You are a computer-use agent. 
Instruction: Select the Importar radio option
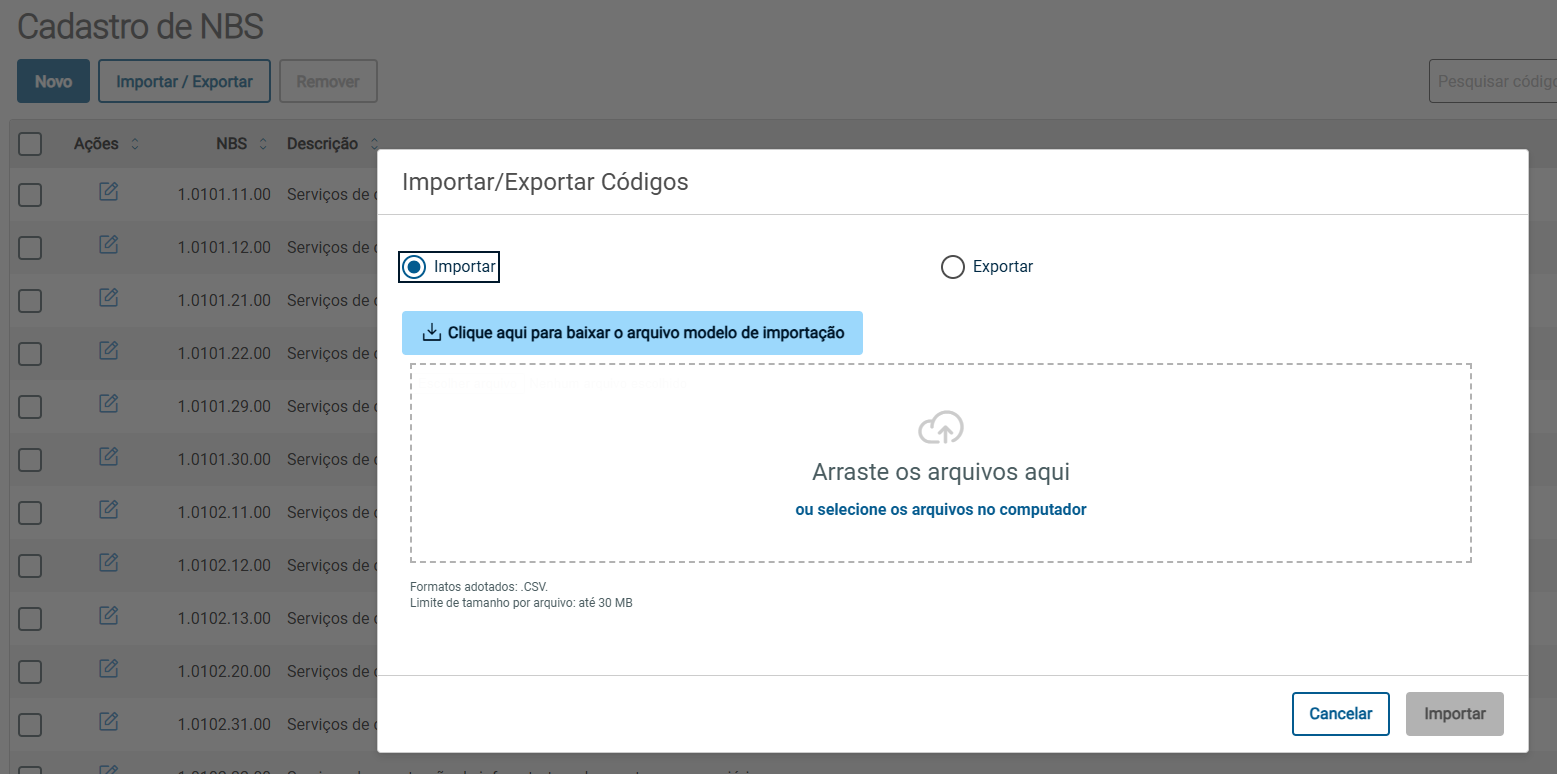(x=414, y=267)
